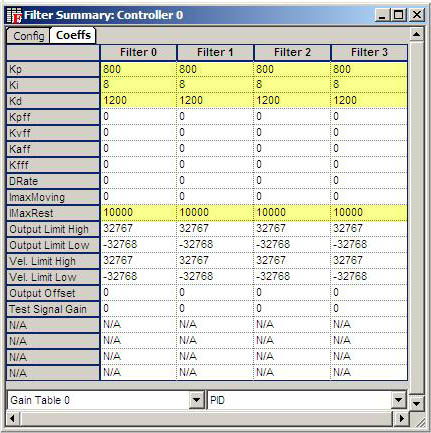The height and width of the screenshot is (433, 431).
Task: Switch to the Config tab
Action: [x=28, y=36]
